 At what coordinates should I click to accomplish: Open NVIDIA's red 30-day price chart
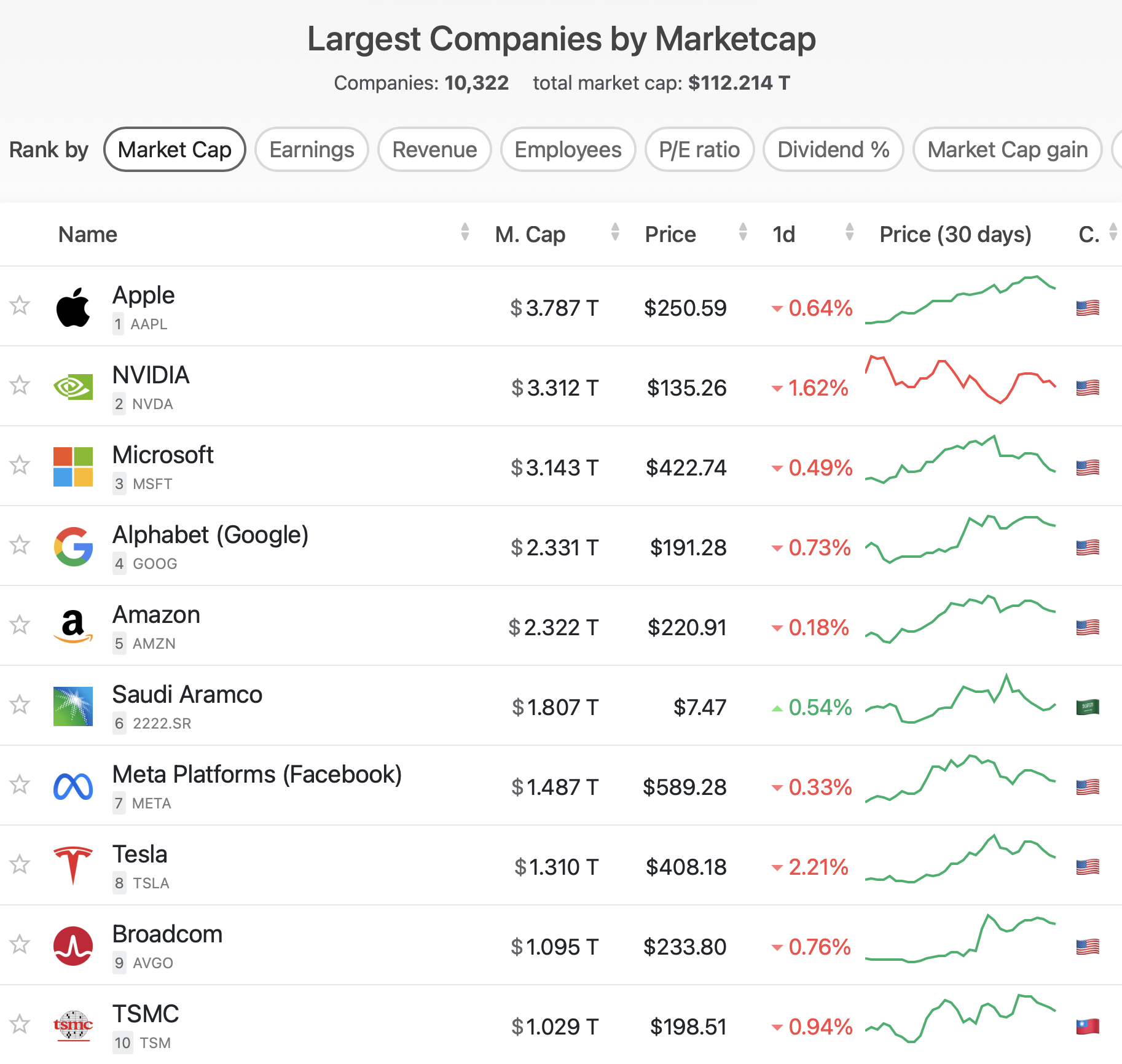pos(960,379)
